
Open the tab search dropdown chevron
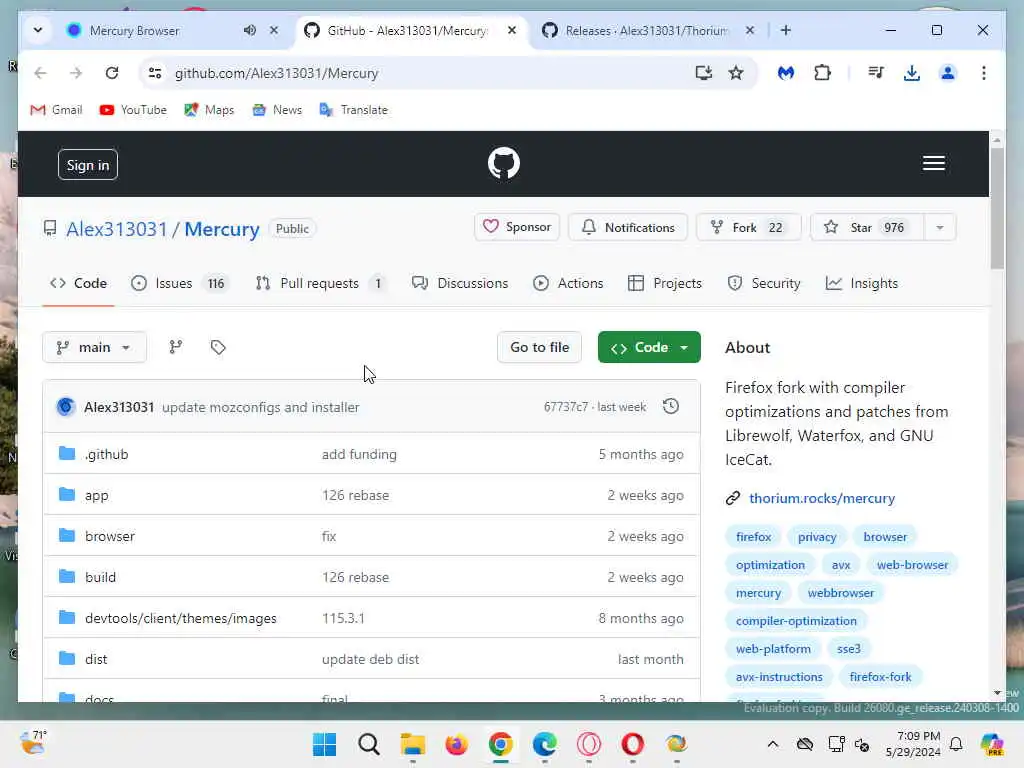point(38,30)
